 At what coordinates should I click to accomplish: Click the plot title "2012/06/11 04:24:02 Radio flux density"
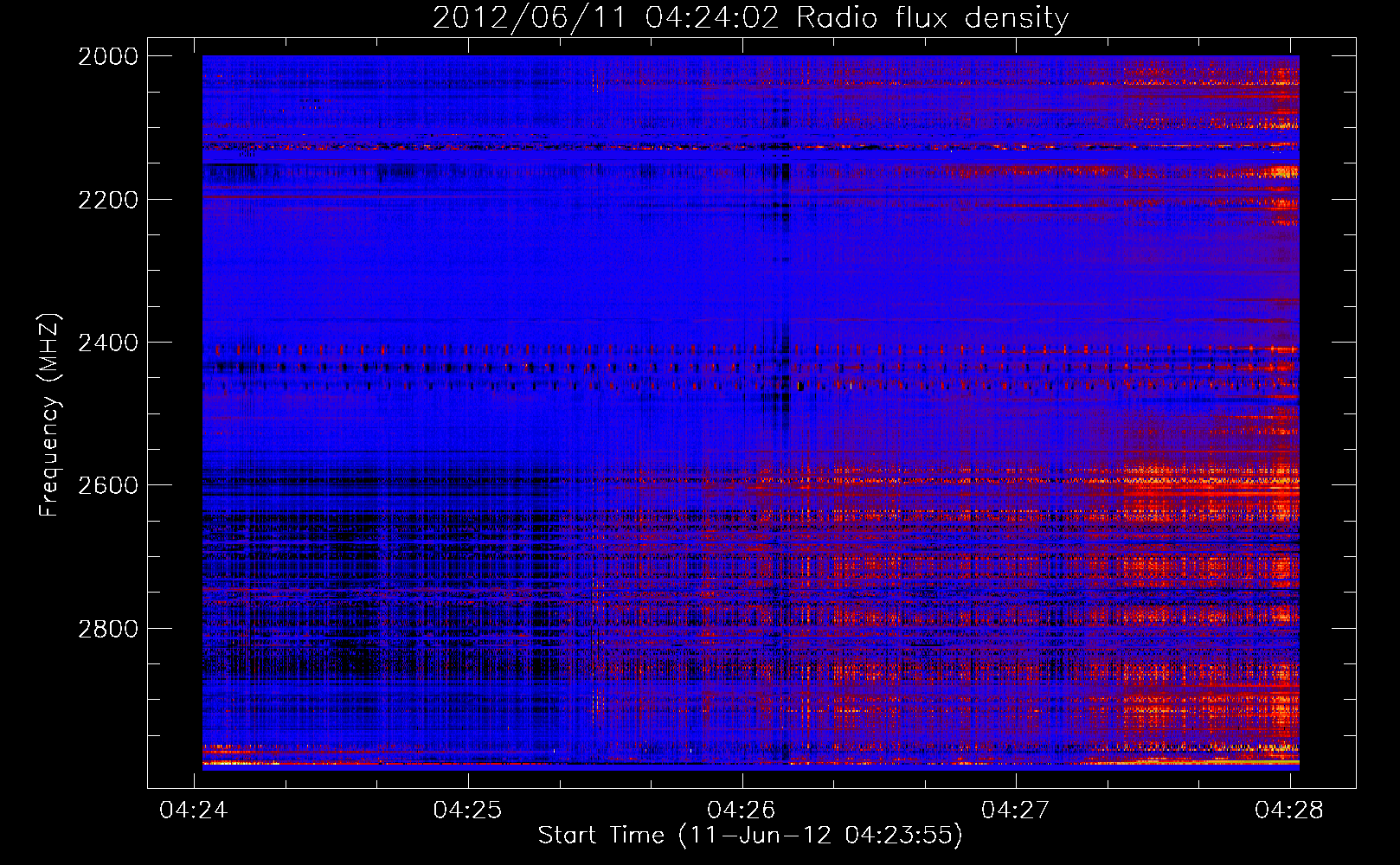pos(750,17)
